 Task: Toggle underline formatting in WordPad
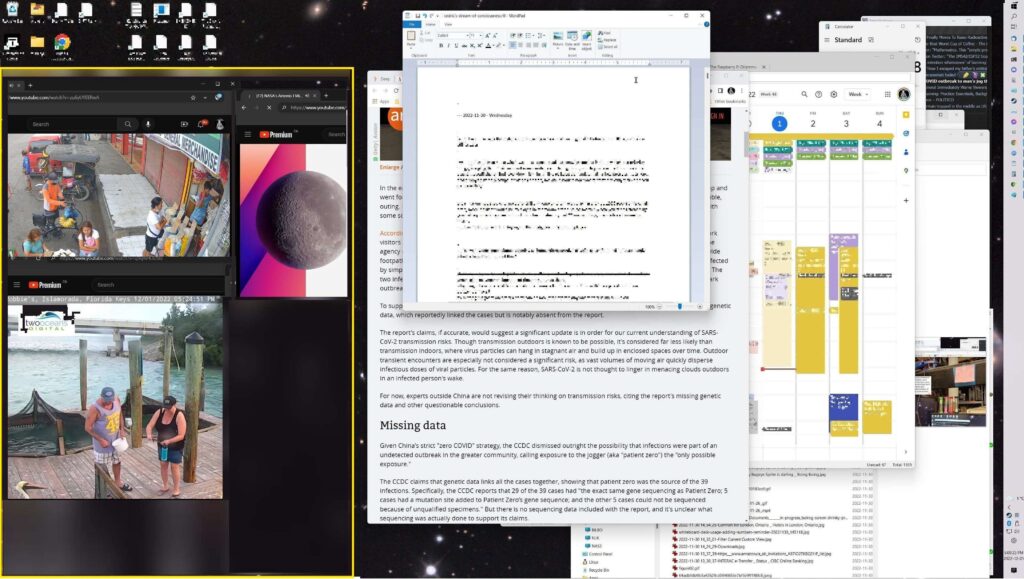click(x=457, y=45)
